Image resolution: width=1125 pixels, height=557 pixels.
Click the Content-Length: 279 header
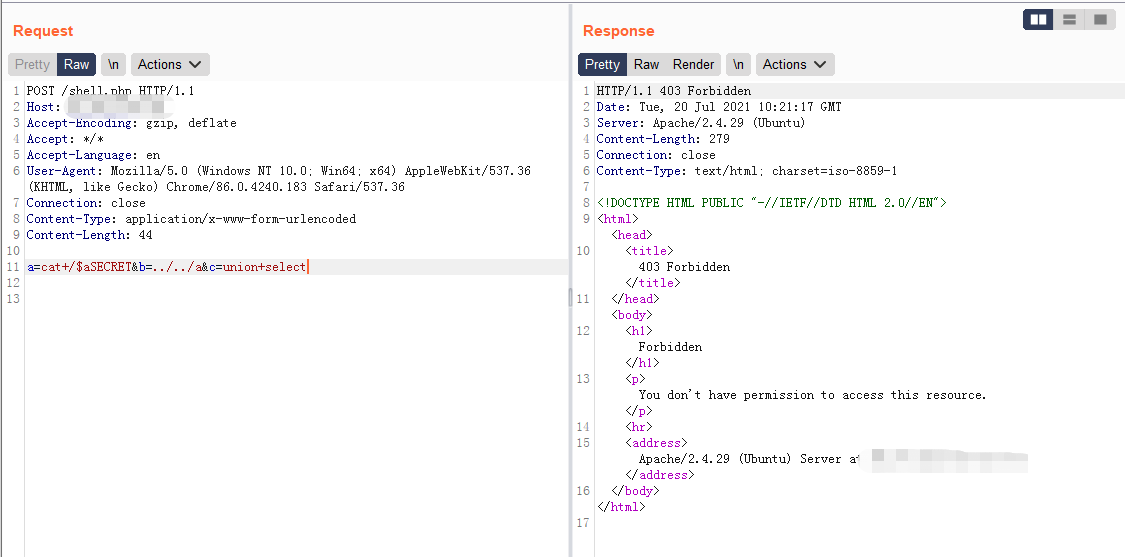point(663,139)
